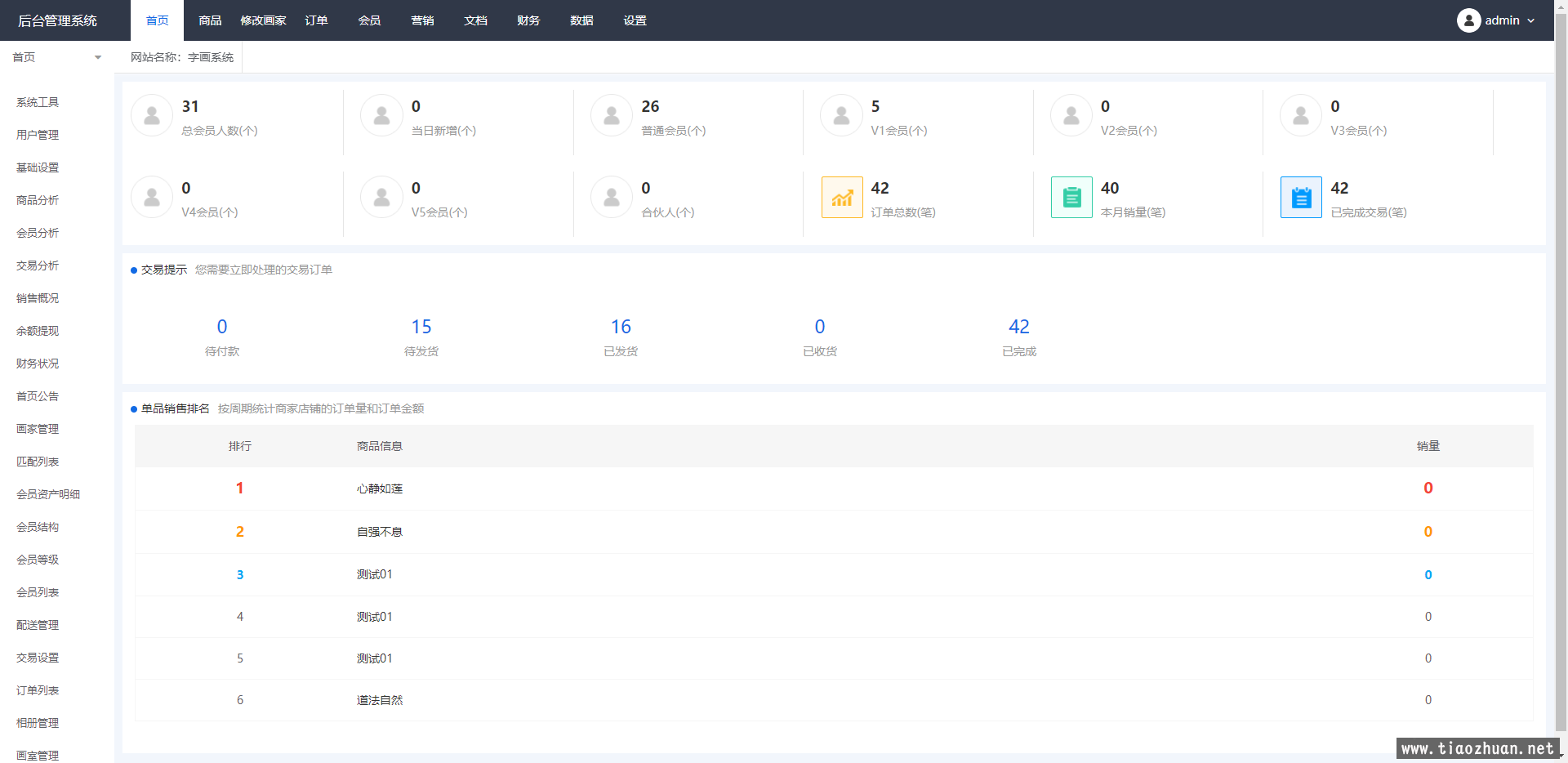
Task: Open 会员等级 in the sidebar
Action: click(38, 560)
